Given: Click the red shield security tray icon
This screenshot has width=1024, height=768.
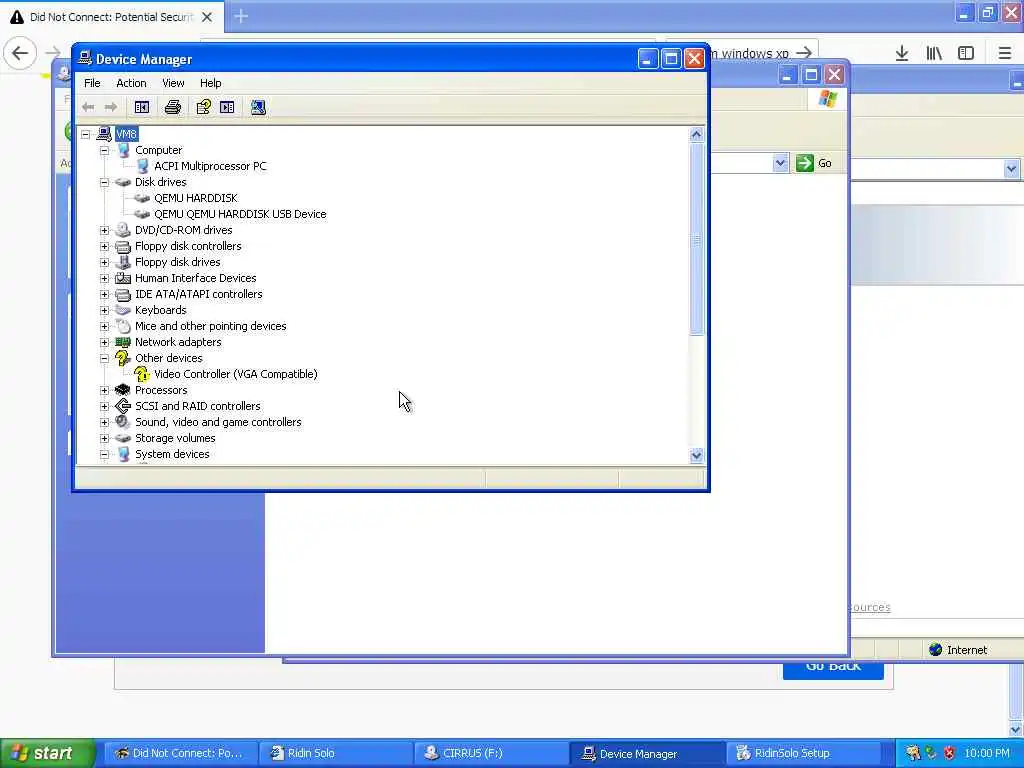Looking at the screenshot, I should (x=949, y=754).
